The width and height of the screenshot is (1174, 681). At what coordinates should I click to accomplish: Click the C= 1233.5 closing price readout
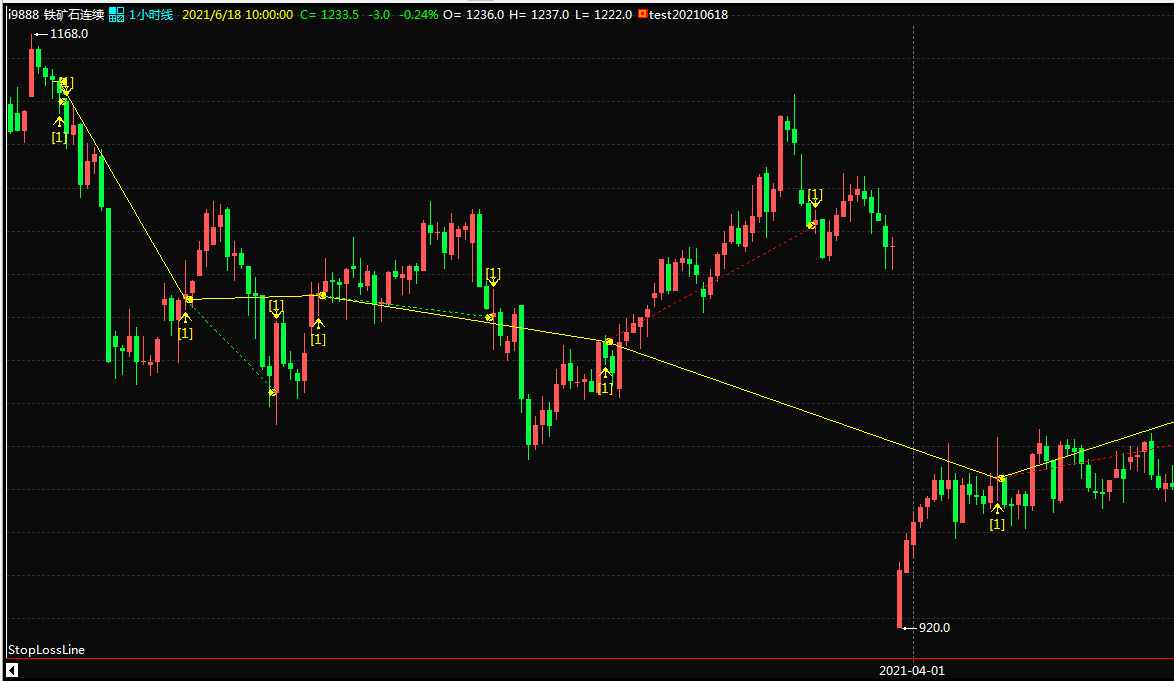point(330,15)
